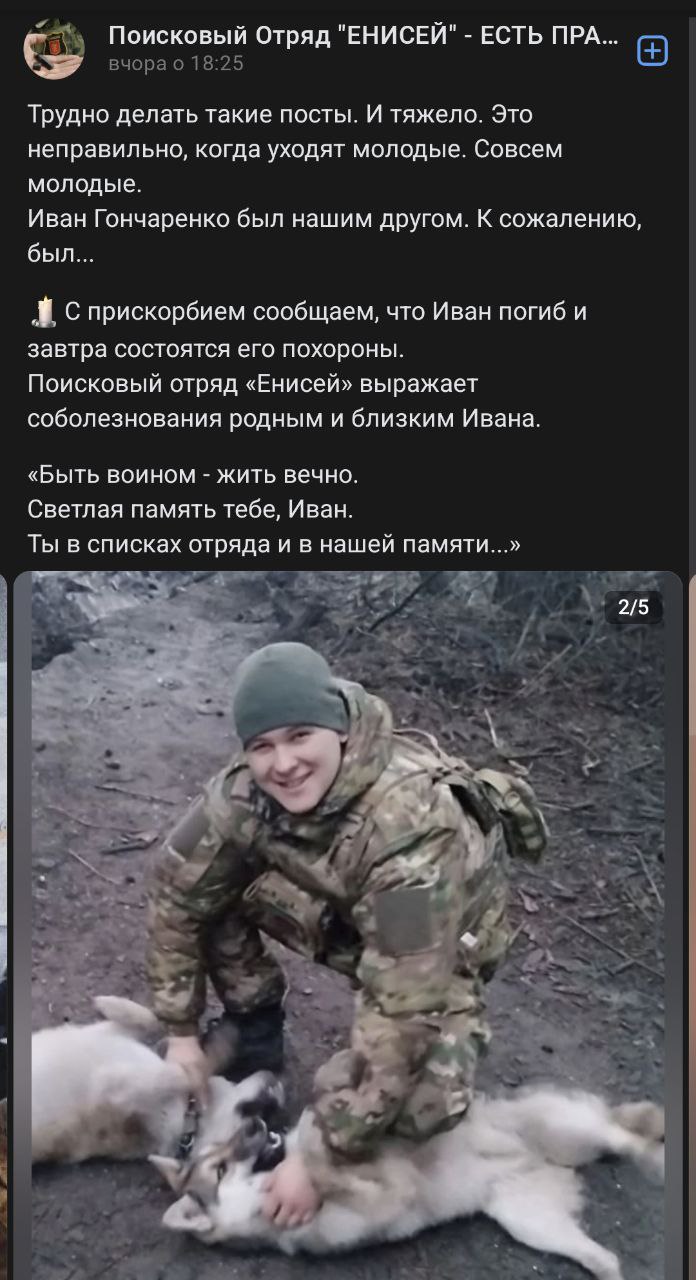Viewport: 696px width, 1280px height.
Task: Tap the line "соболезнования родным и близким Ивана"
Action: coord(284,419)
